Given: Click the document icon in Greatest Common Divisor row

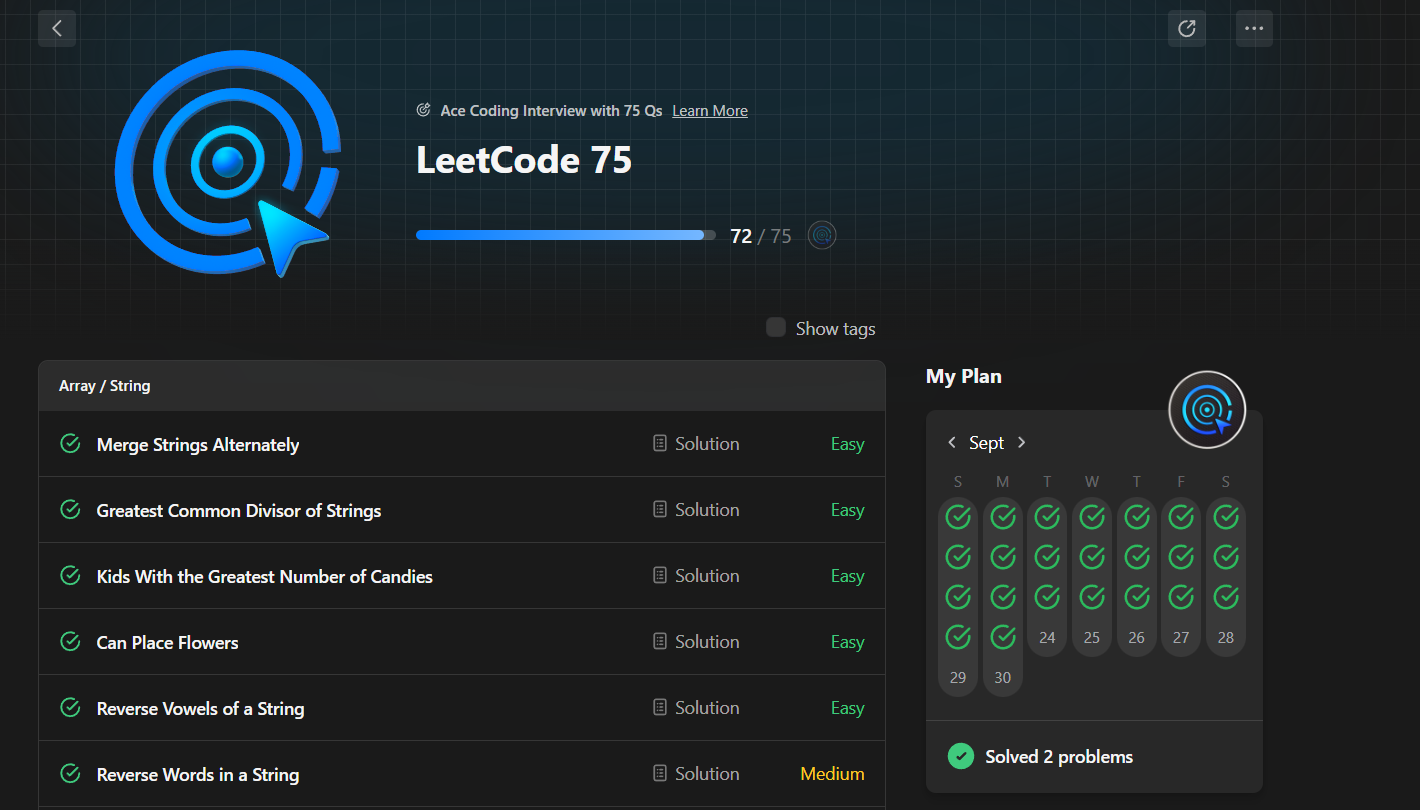Looking at the screenshot, I should 660,509.
